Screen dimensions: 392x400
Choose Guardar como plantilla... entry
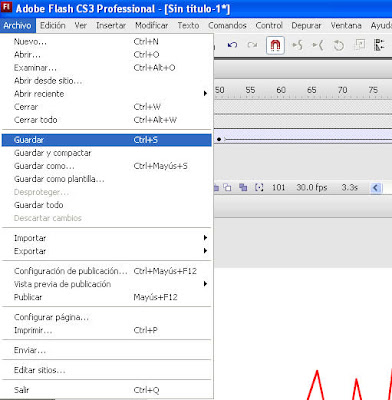[x=107, y=179]
